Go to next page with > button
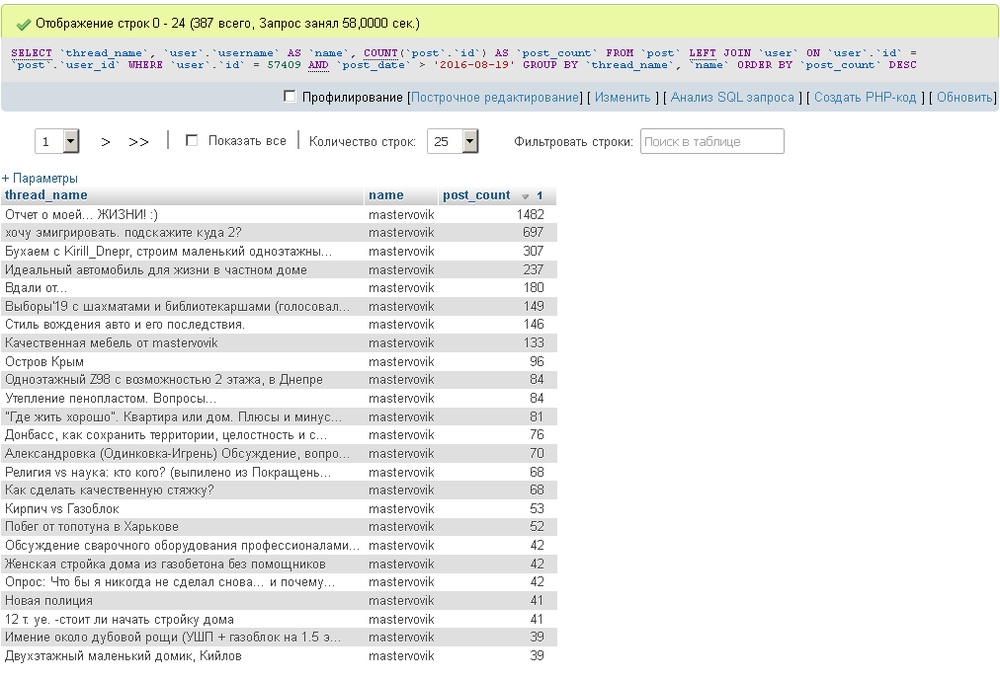1000x680 pixels. (x=106, y=142)
